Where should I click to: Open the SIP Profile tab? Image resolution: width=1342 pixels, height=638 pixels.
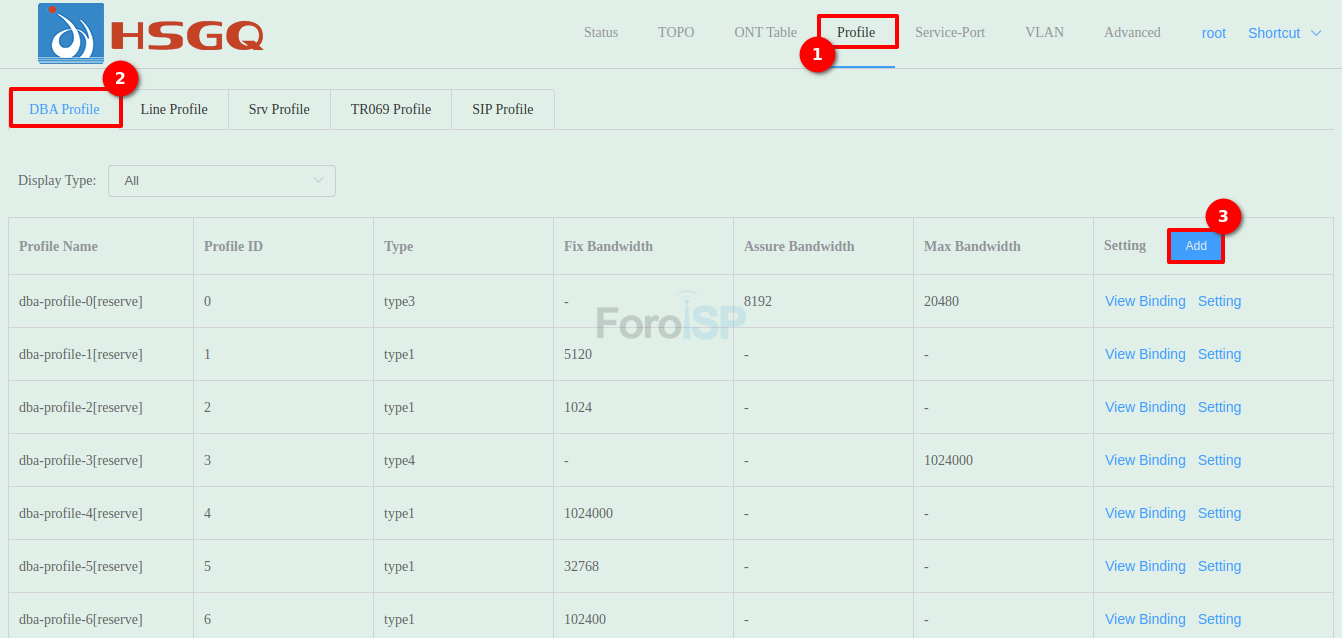click(502, 109)
